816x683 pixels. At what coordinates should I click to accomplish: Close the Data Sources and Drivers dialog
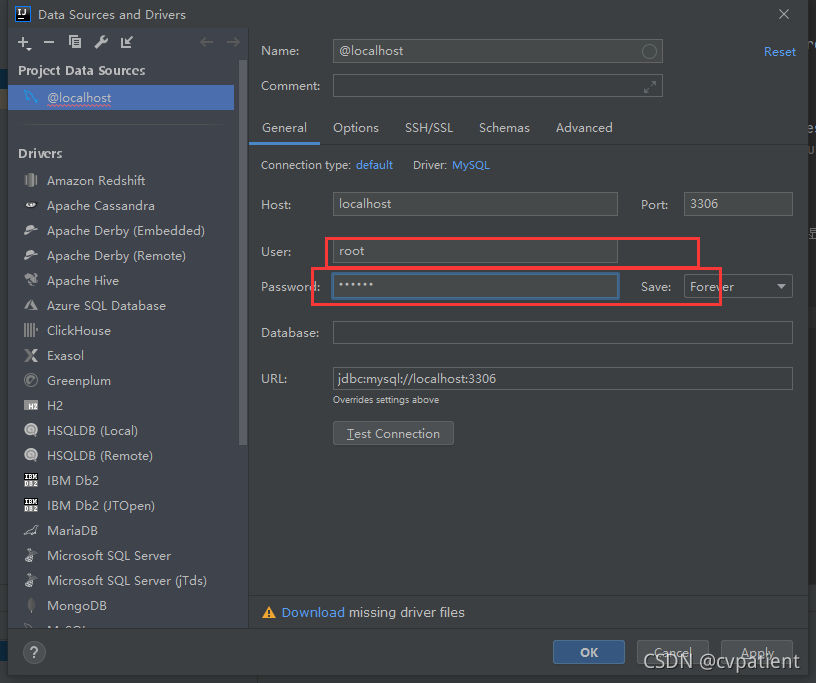click(784, 15)
